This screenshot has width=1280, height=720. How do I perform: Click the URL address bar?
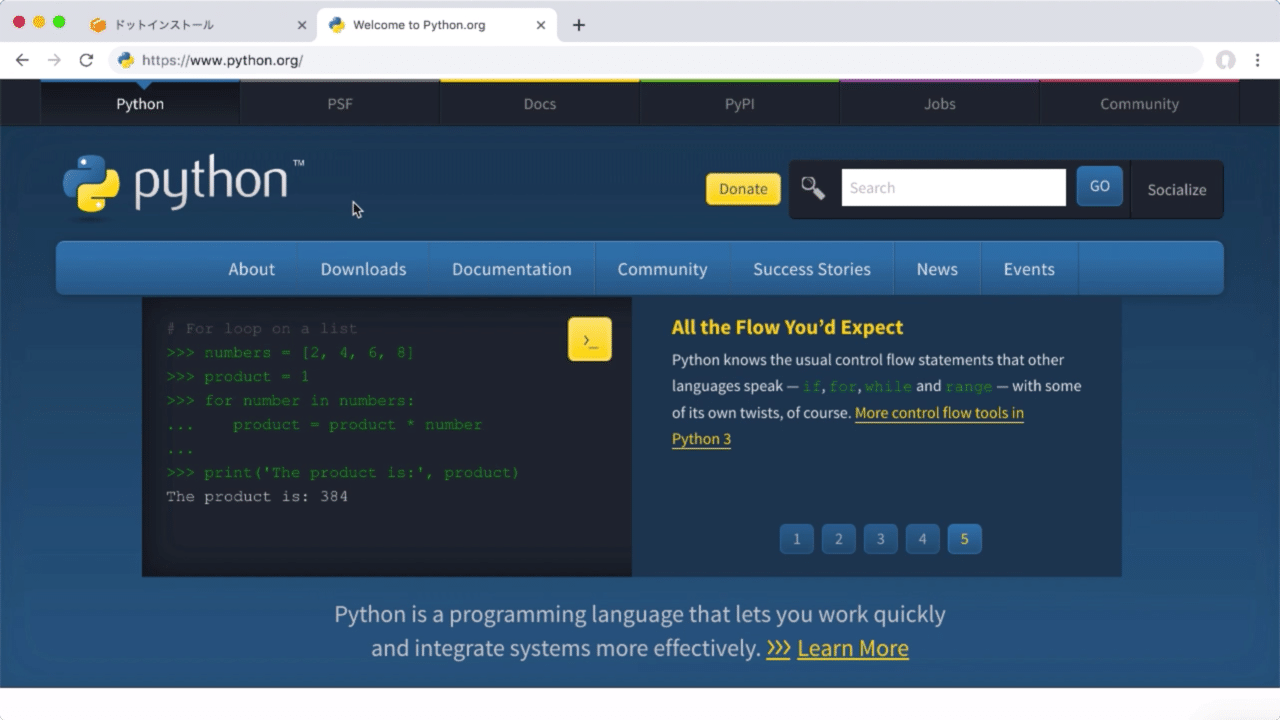[x=655, y=60]
